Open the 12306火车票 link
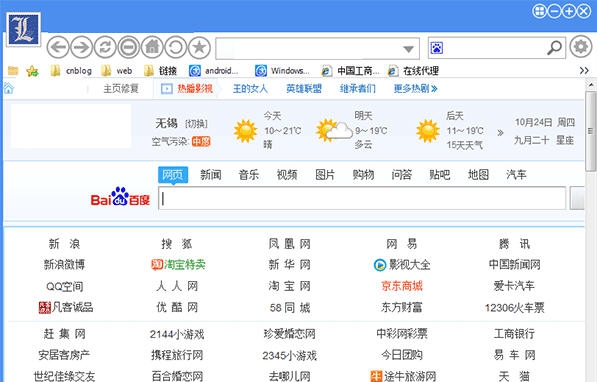Viewport: 597px width, 382px height. click(514, 307)
